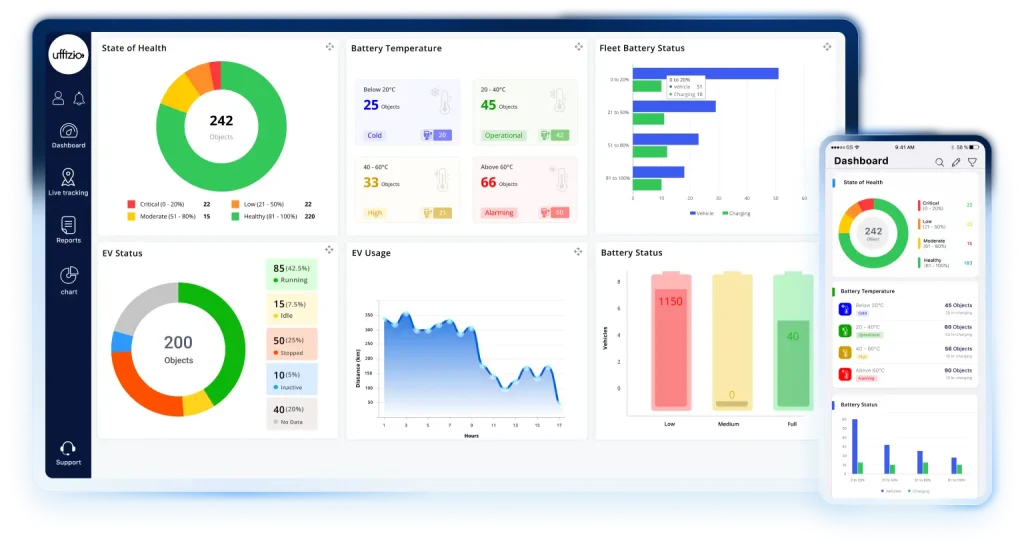
Task: Tap the filter funnel icon in the mobile header
Action: tap(972, 162)
